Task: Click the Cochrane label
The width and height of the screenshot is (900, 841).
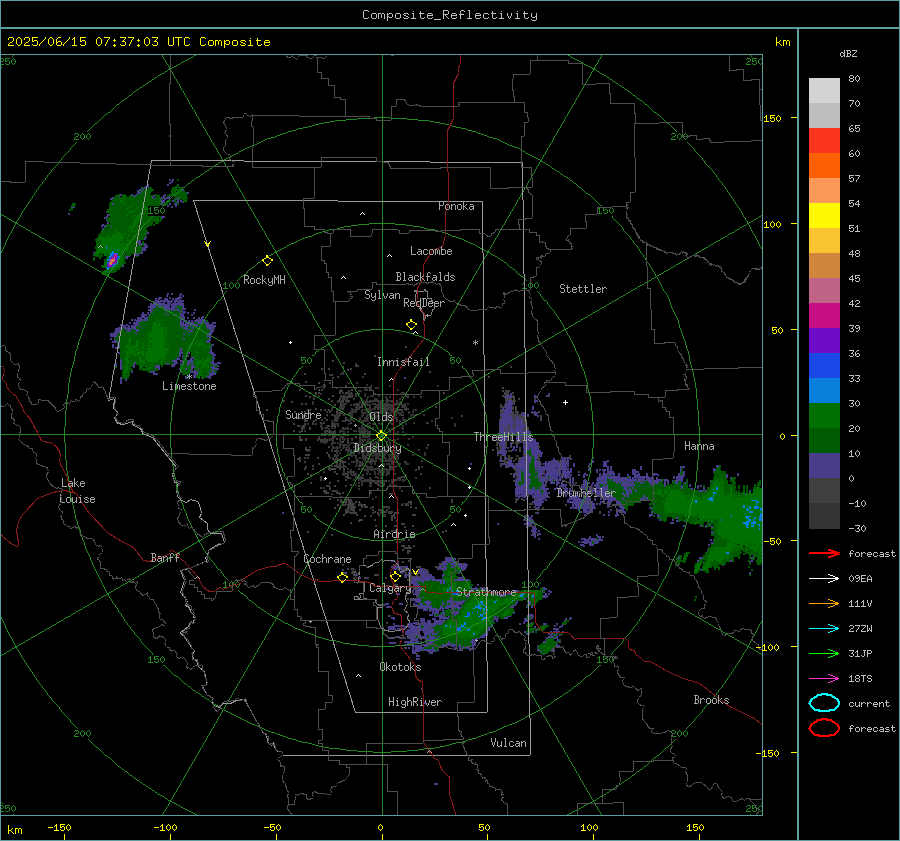Action: tap(327, 559)
